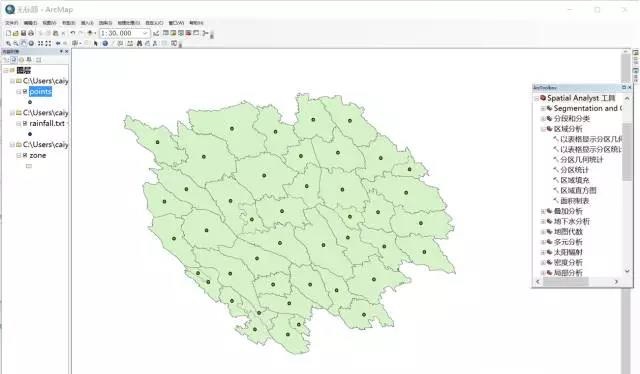Image resolution: width=640 pixels, height=374 pixels.
Task: Select the Zoom In tool
Action: pyautogui.click(x=9, y=43)
